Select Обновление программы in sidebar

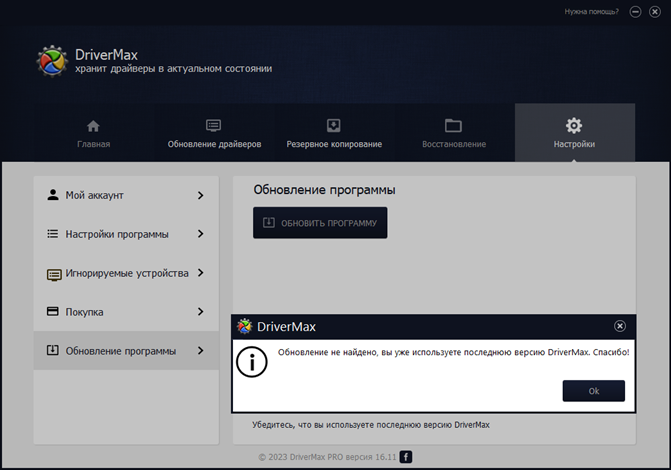126,351
